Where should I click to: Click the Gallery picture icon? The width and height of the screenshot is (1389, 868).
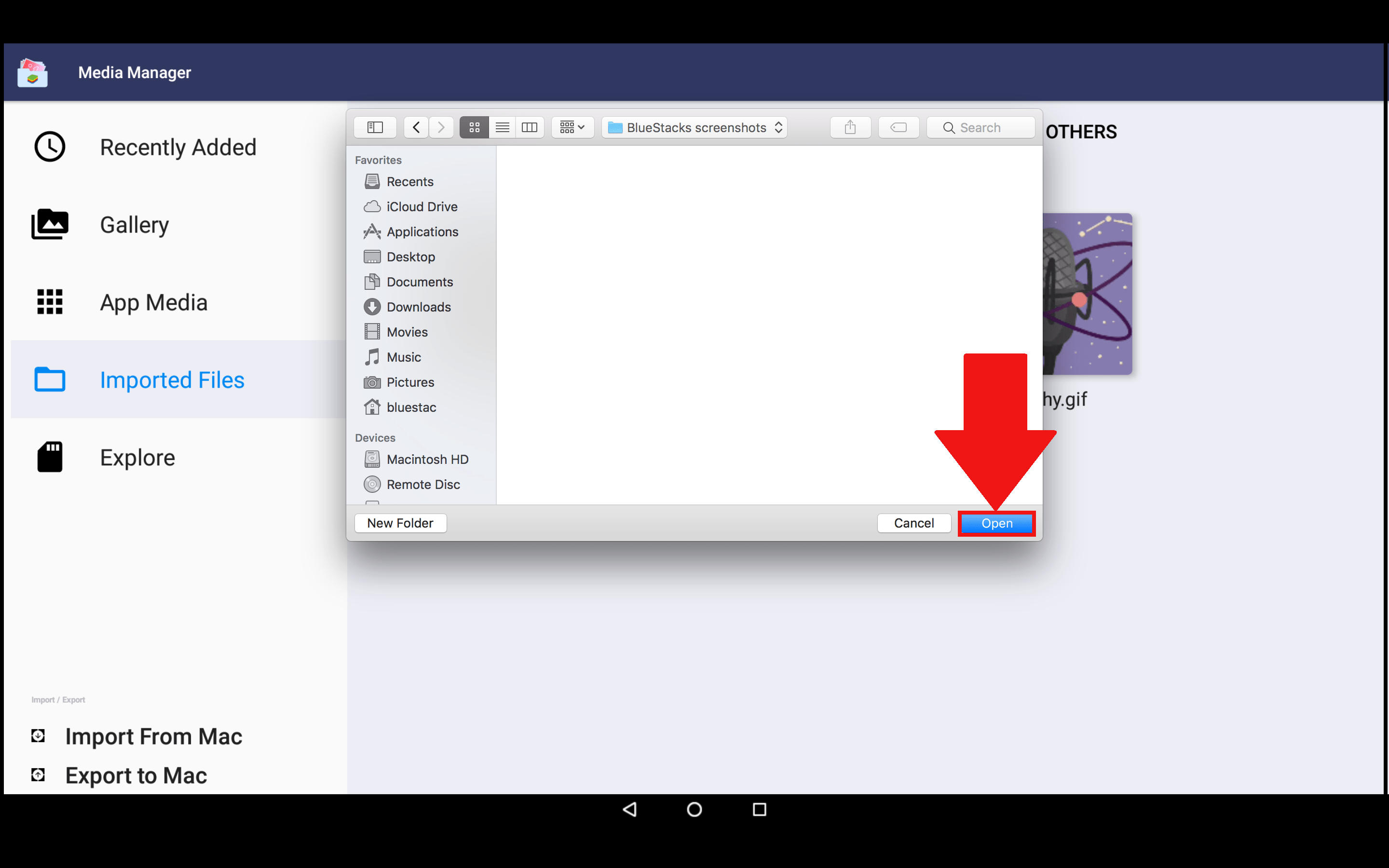click(49, 224)
